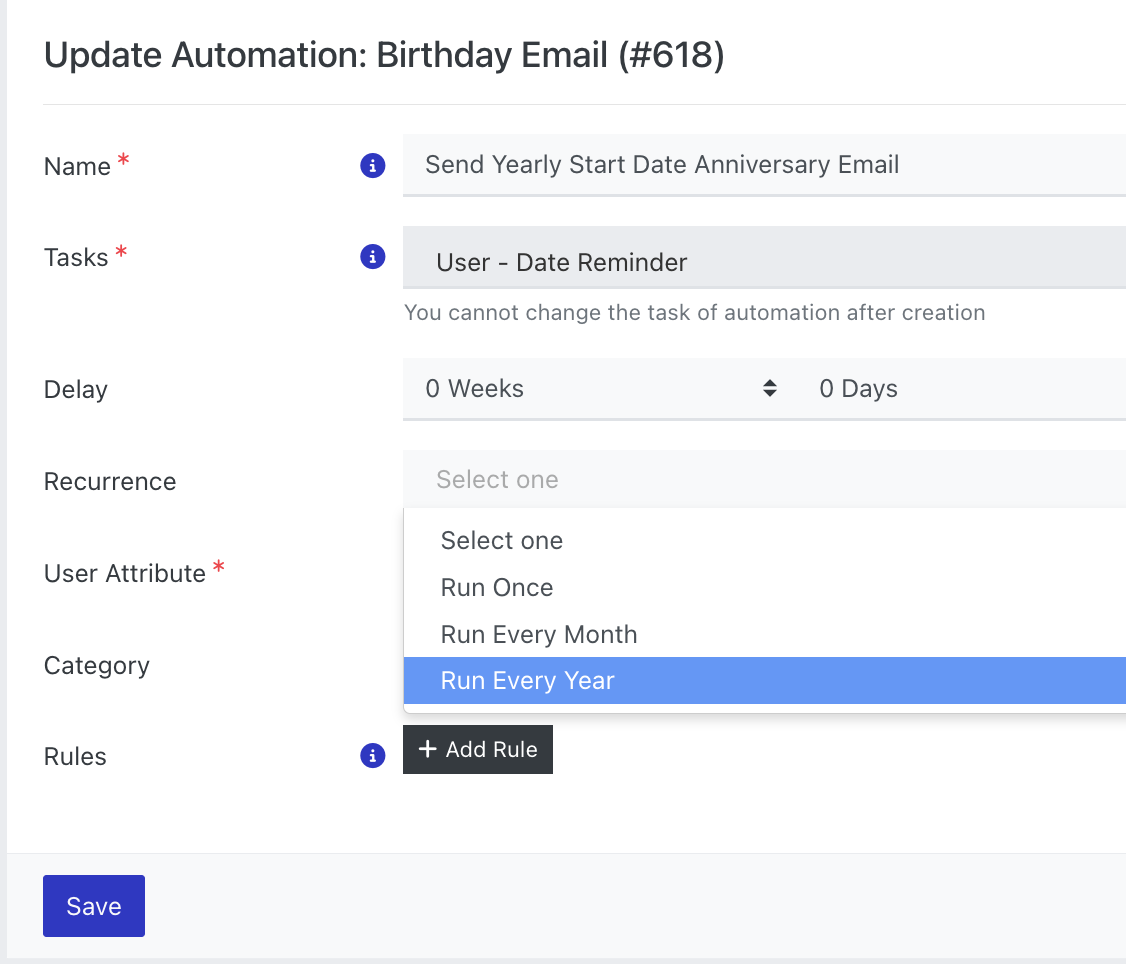
Task: Click the info icon beside Rules
Action: pos(372,756)
